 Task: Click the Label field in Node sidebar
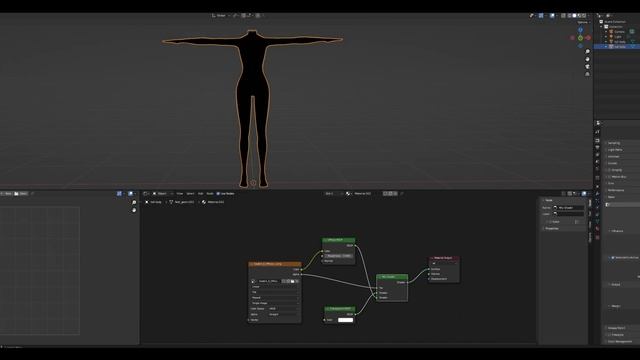pyautogui.click(x=569, y=214)
